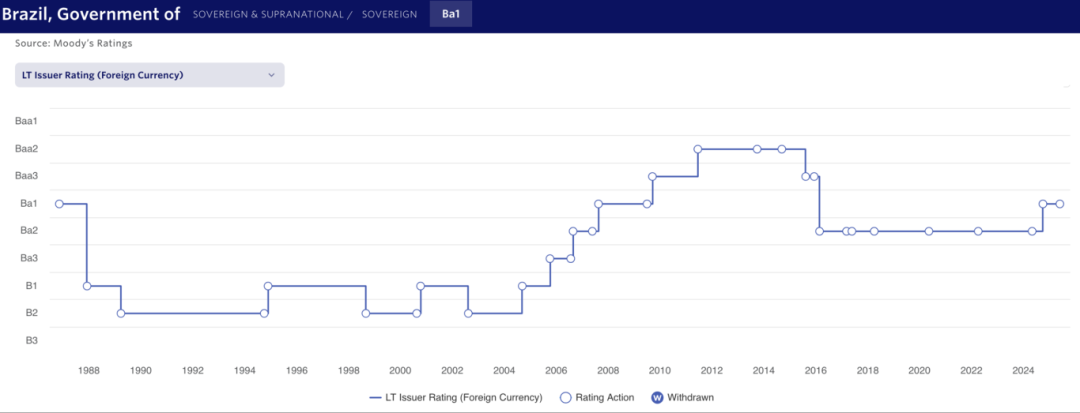The height and width of the screenshot is (413, 1080).
Task: Select the B2 rating marker near 2002
Action: coord(468,313)
